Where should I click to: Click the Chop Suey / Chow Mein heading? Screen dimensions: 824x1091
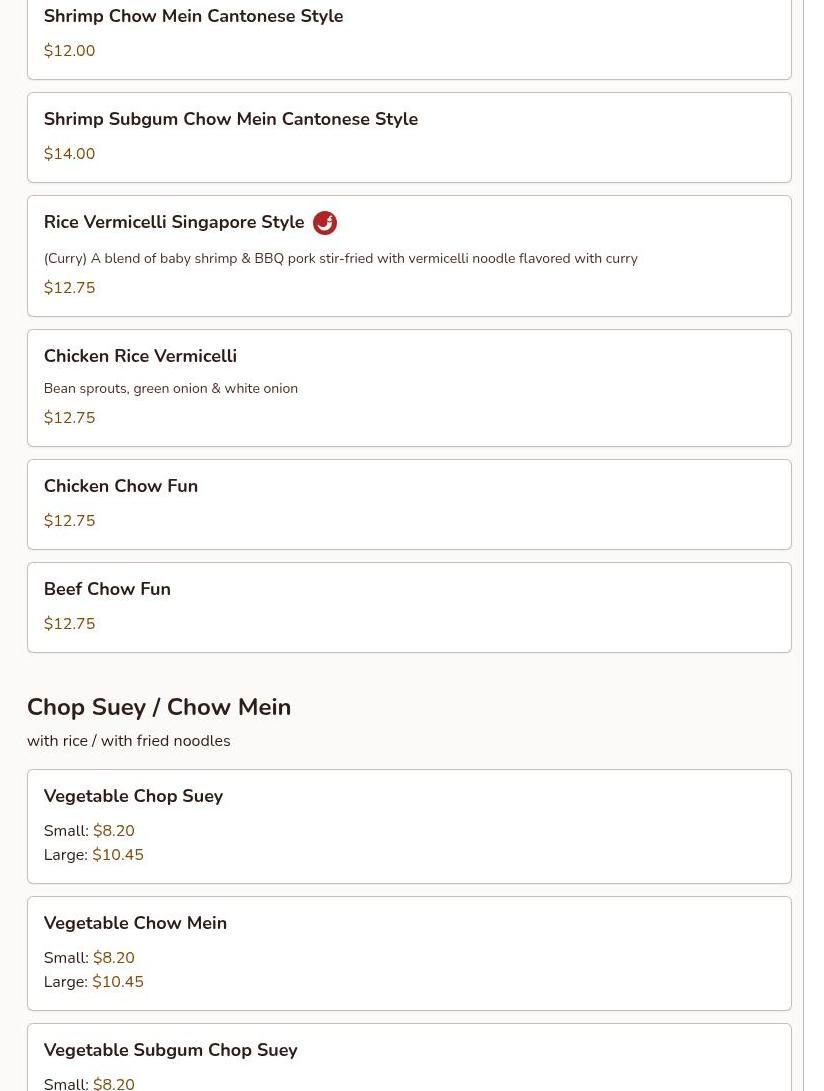[159, 707]
